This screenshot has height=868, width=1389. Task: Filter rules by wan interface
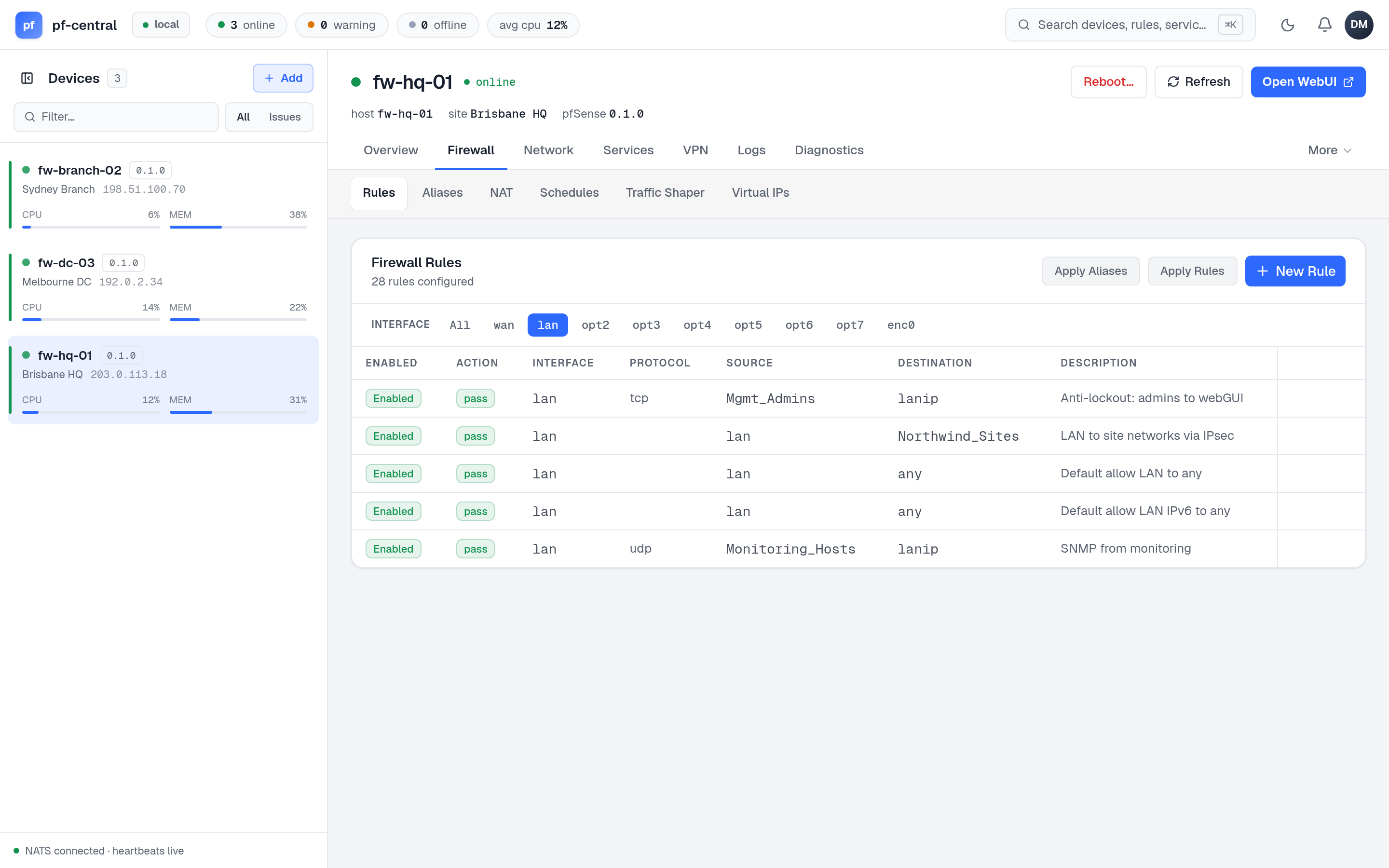click(x=504, y=325)
